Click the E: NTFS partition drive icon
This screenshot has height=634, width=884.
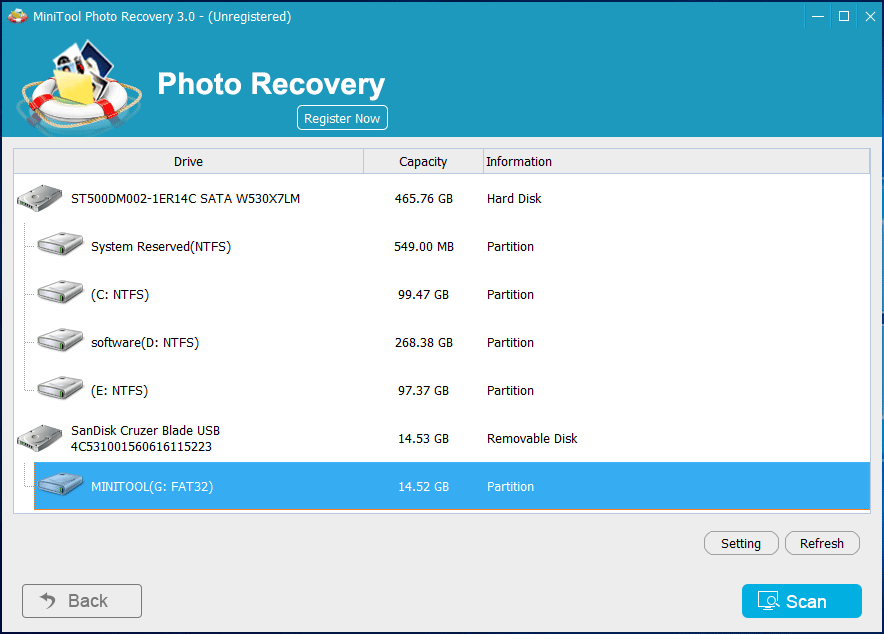[60, 390]
